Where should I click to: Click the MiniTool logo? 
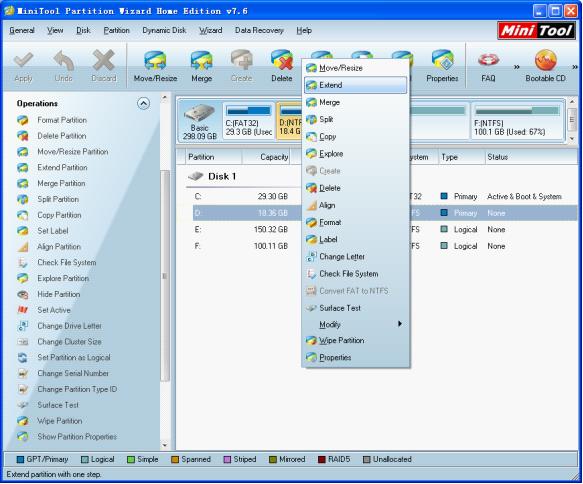point(536,30)
